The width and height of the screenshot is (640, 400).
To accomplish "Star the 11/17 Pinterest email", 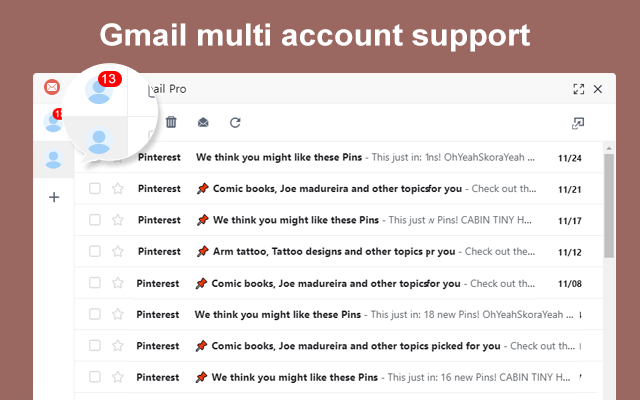I will click(x=118, y=220).
